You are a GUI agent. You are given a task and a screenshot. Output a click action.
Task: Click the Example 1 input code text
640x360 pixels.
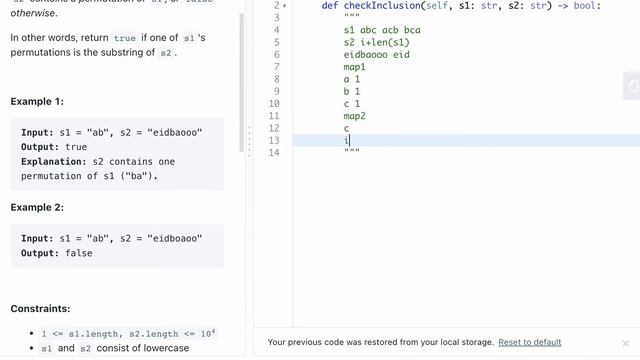111,133
